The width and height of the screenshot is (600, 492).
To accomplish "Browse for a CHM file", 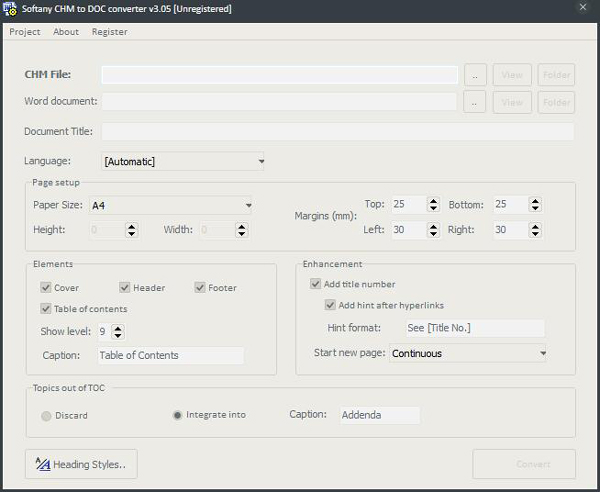I will 475,75.
